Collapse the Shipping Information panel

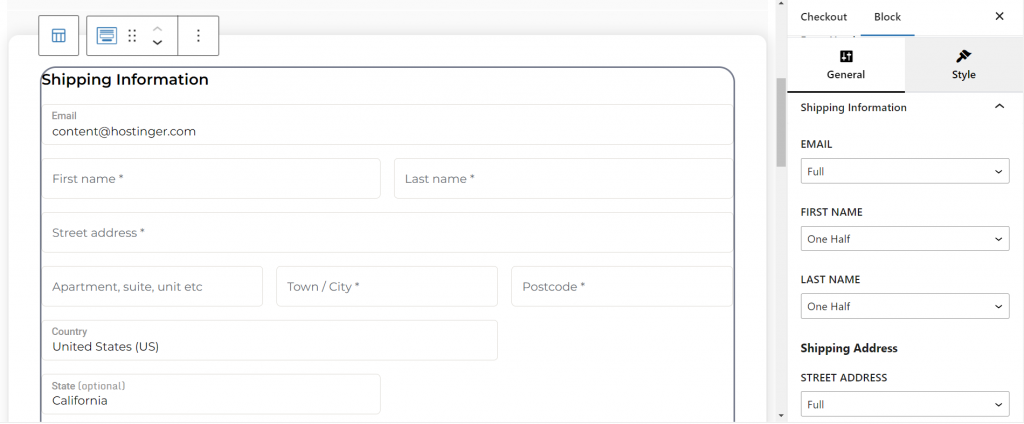click(999, 107)
